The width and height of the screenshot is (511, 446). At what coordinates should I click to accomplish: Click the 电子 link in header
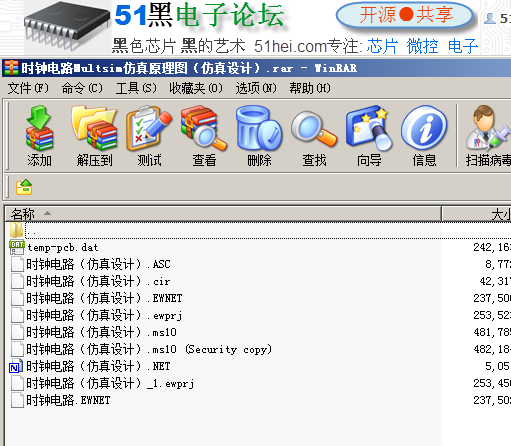(x=463, y=46)
